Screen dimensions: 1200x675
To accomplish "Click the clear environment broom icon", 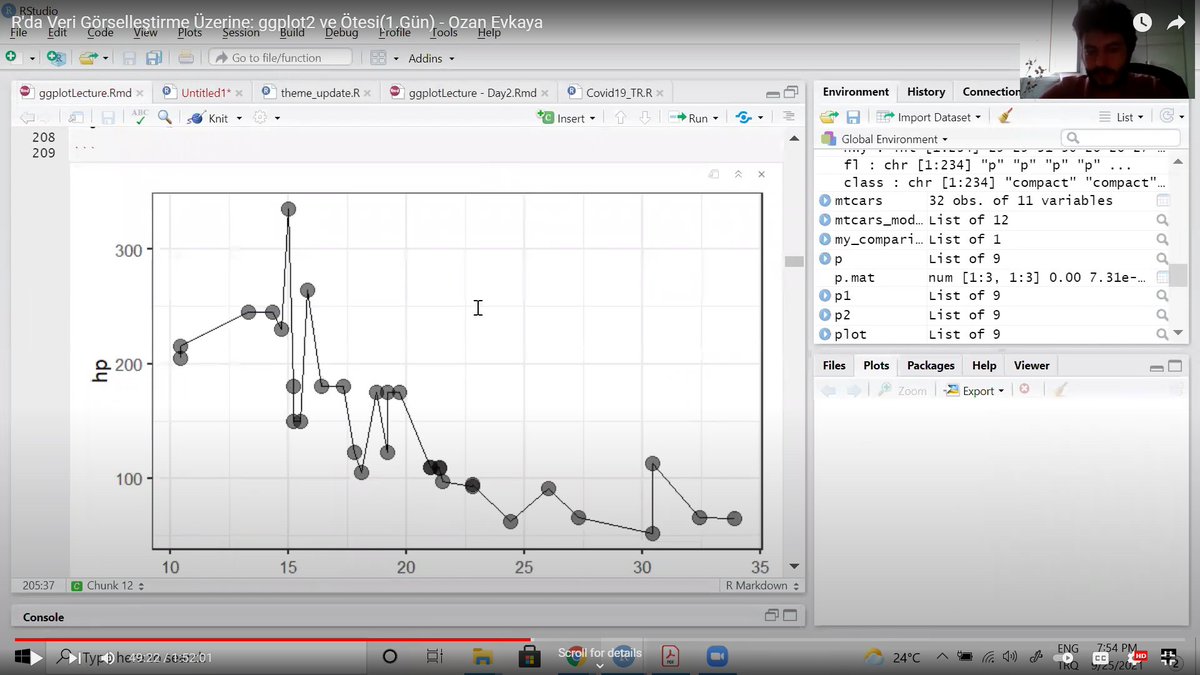I will point(1006,117).
